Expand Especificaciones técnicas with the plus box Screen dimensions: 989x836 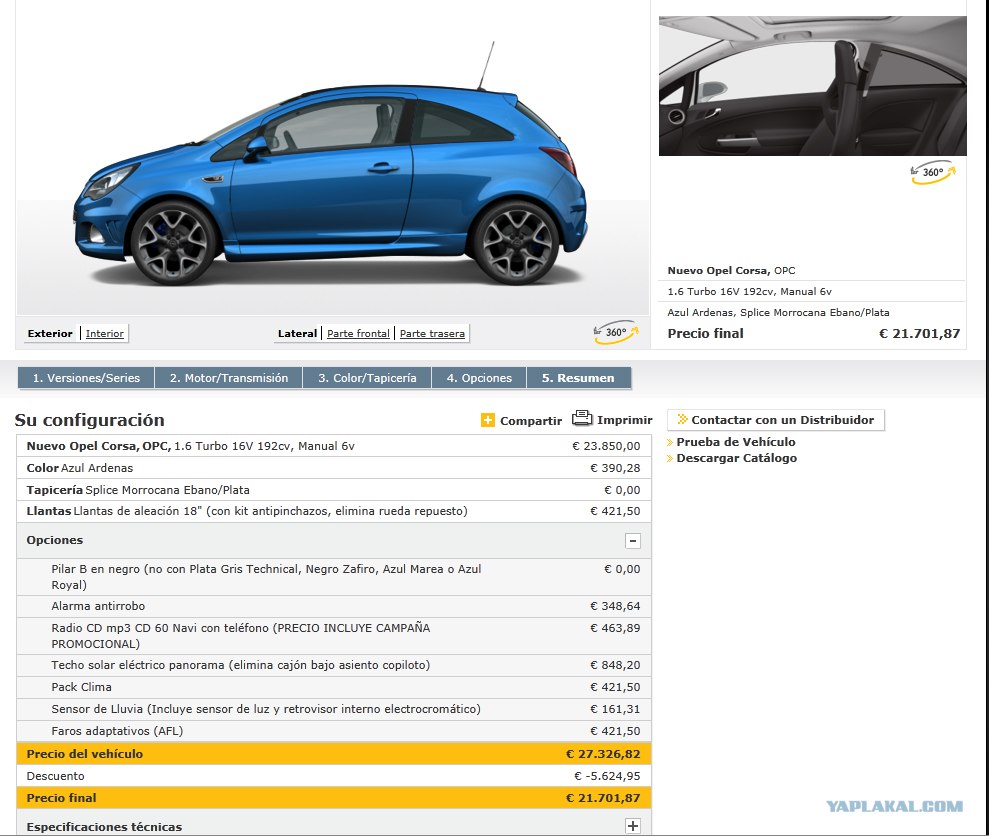coord(633,825)
